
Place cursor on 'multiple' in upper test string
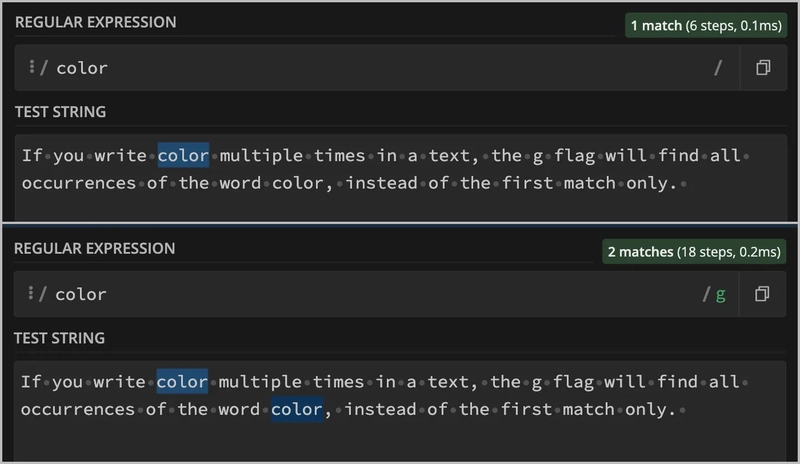pyautogui.click(x=260, y=155)
